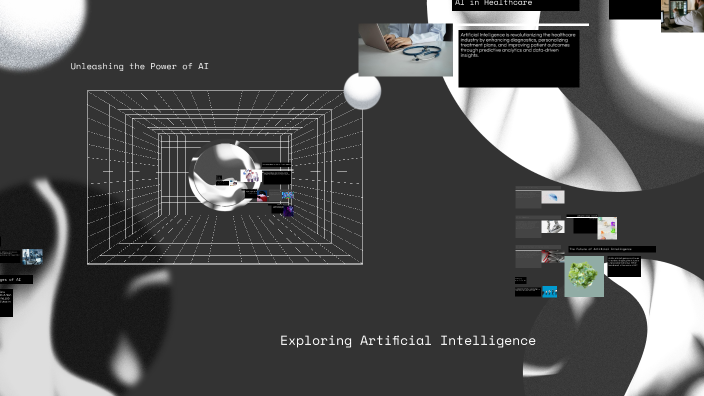Open the gray robot arm thumbnail
This screenshot has width=704, height=396.
click(x=553, y=226)
